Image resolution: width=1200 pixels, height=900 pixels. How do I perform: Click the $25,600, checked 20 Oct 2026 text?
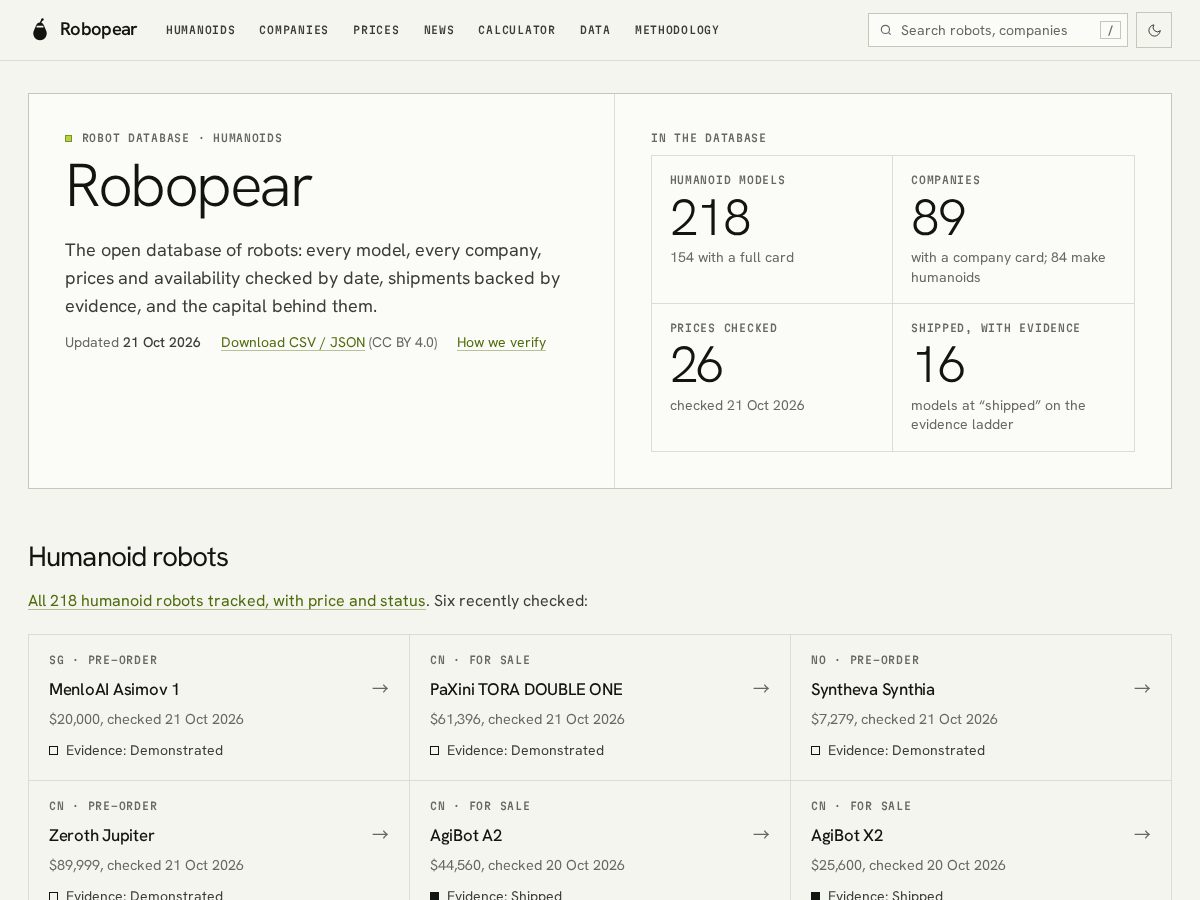[x=908, y=865]
